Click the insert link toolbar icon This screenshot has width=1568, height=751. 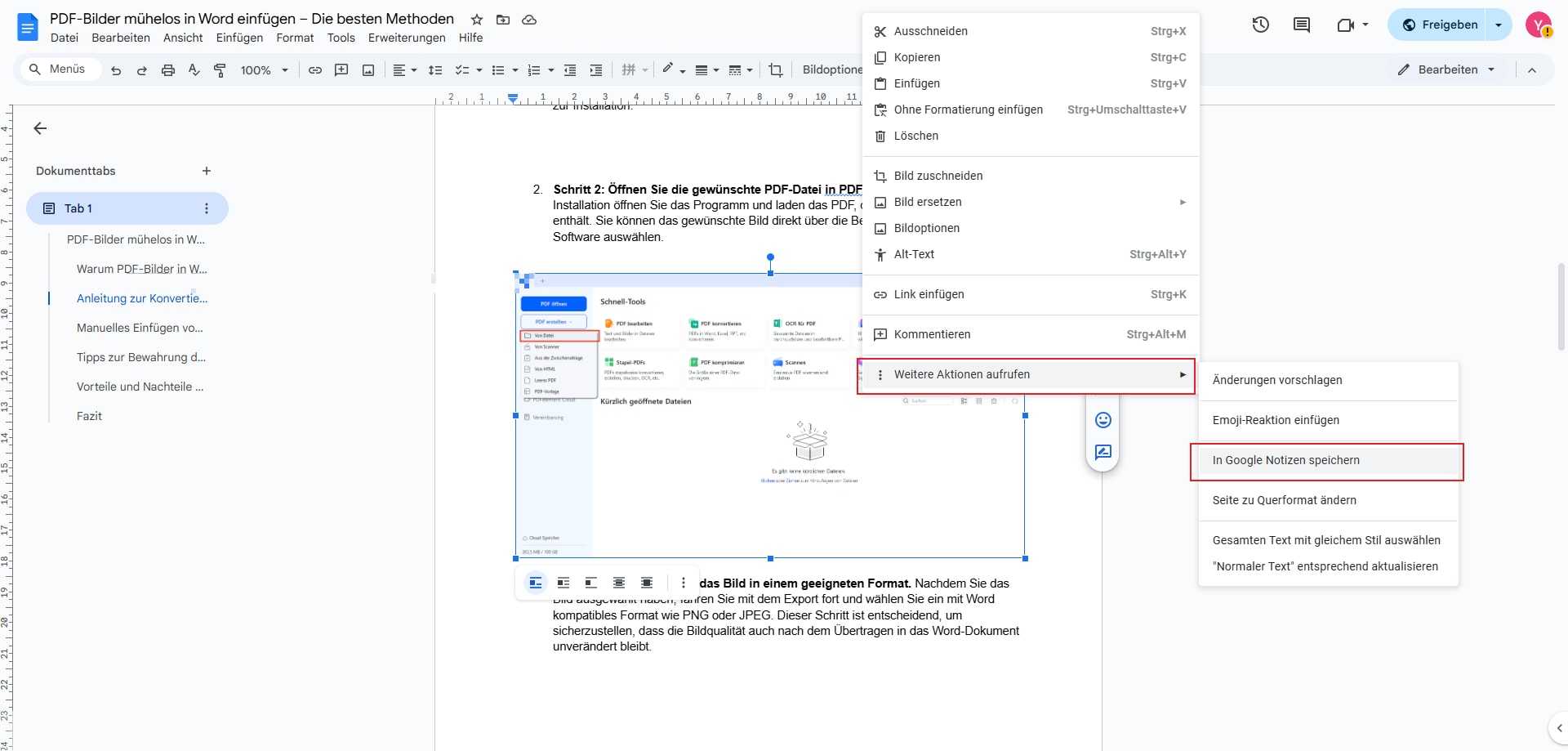click(x=315, y=70)
